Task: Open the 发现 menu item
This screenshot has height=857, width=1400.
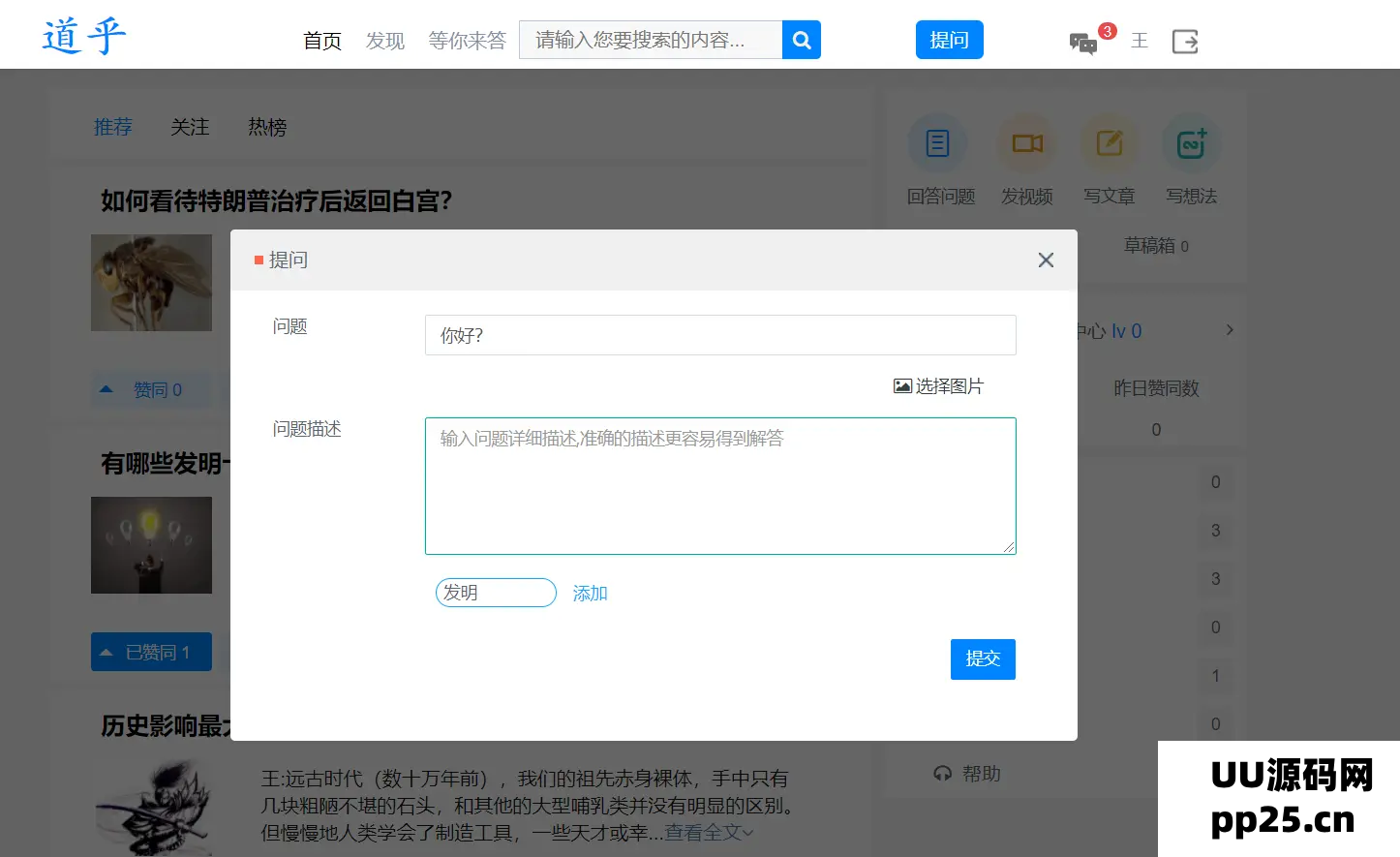Action: point(384,41)
